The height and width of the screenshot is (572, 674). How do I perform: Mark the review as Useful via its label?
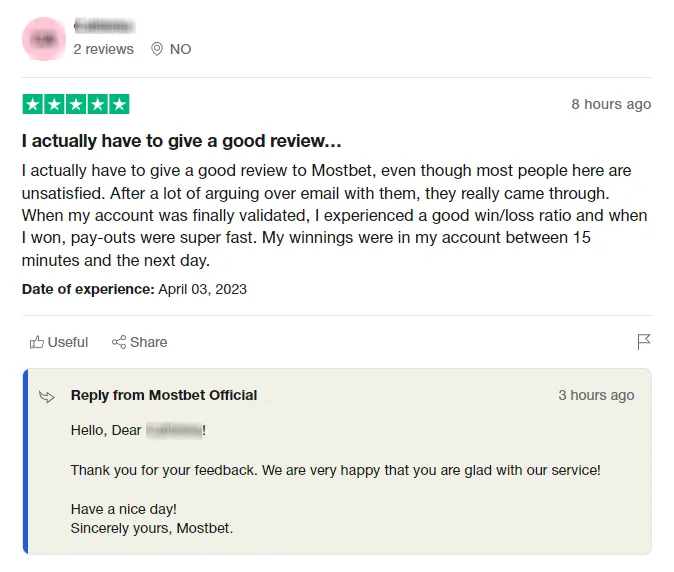(x=68, y=342)
